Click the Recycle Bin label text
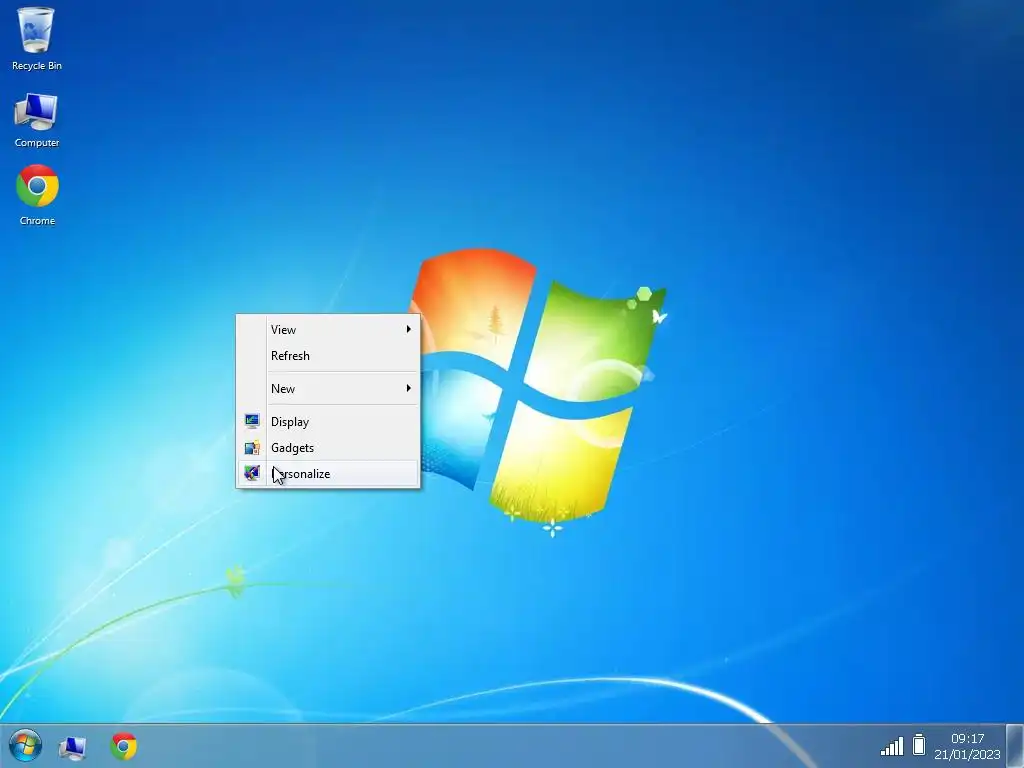 click(x=37, y=66)
